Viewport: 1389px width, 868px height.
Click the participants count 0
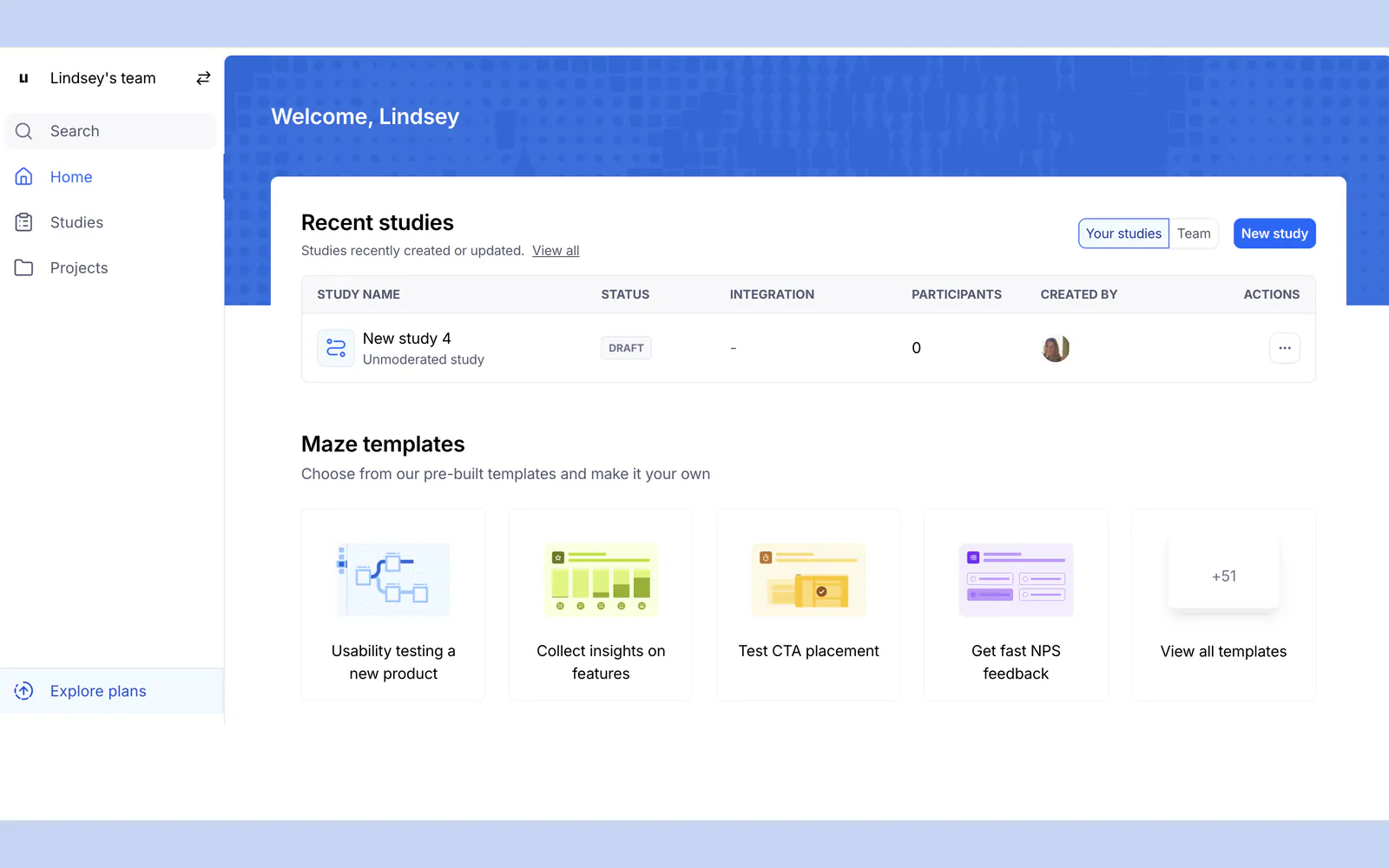[917, 348]
